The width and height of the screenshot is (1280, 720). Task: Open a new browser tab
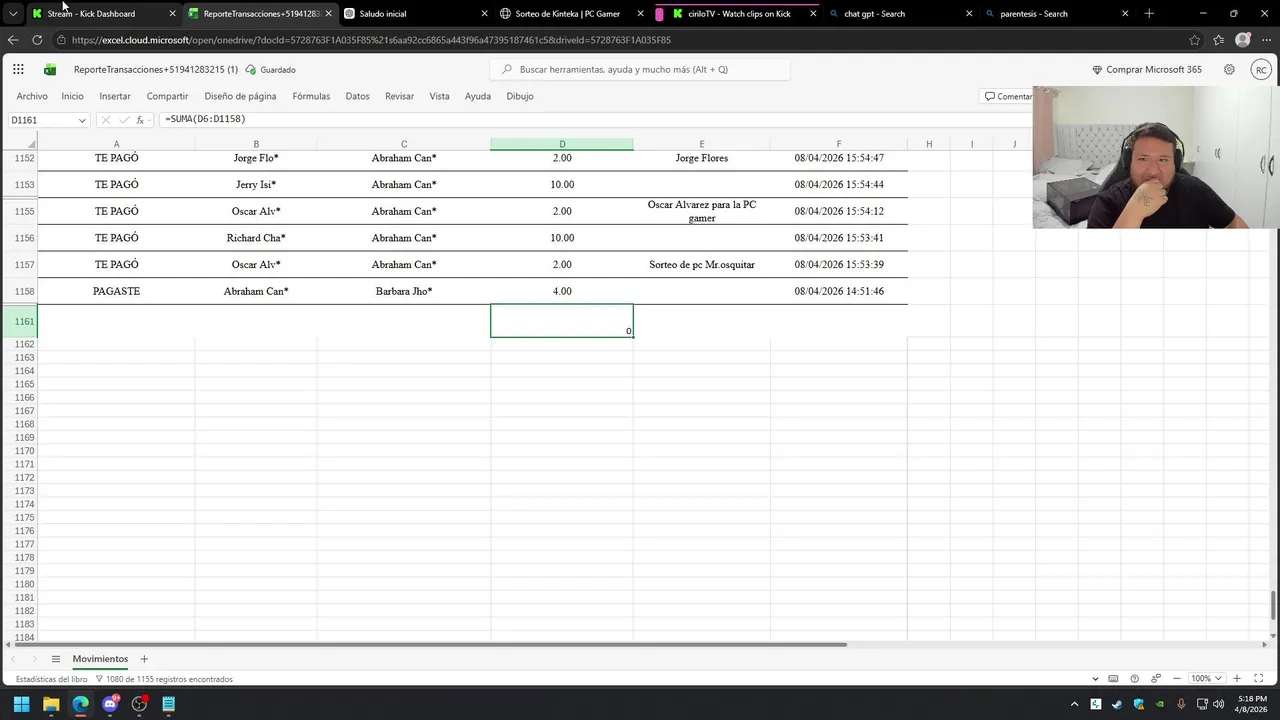pos(1149,14)
